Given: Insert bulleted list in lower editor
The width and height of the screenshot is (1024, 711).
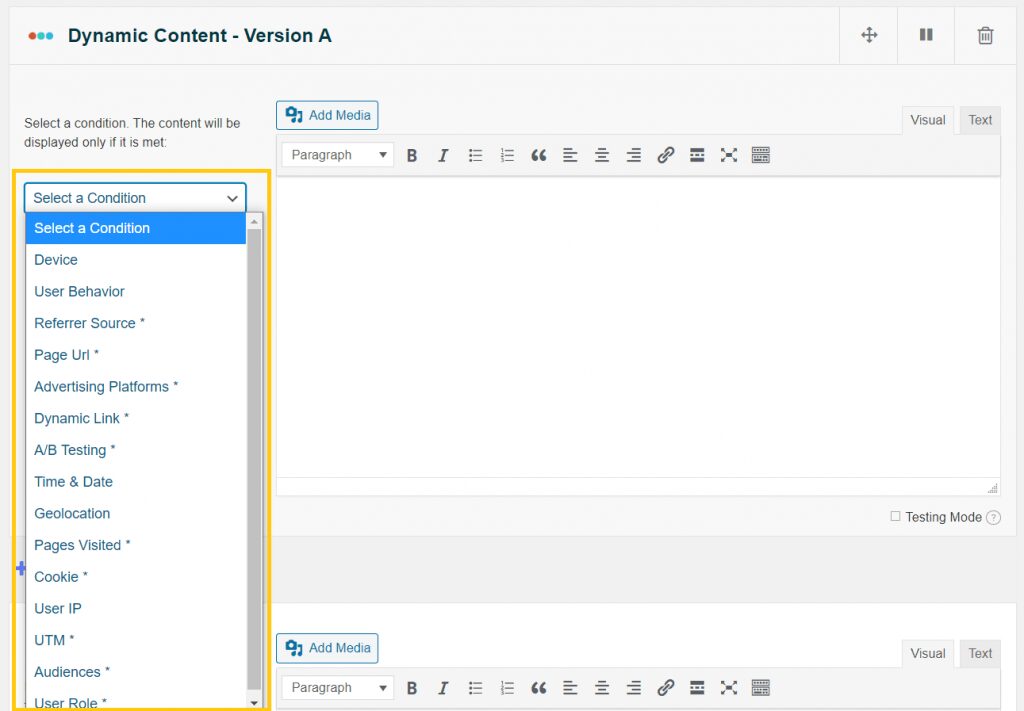Looking at the screenshot, I should [x=475, y=688].
